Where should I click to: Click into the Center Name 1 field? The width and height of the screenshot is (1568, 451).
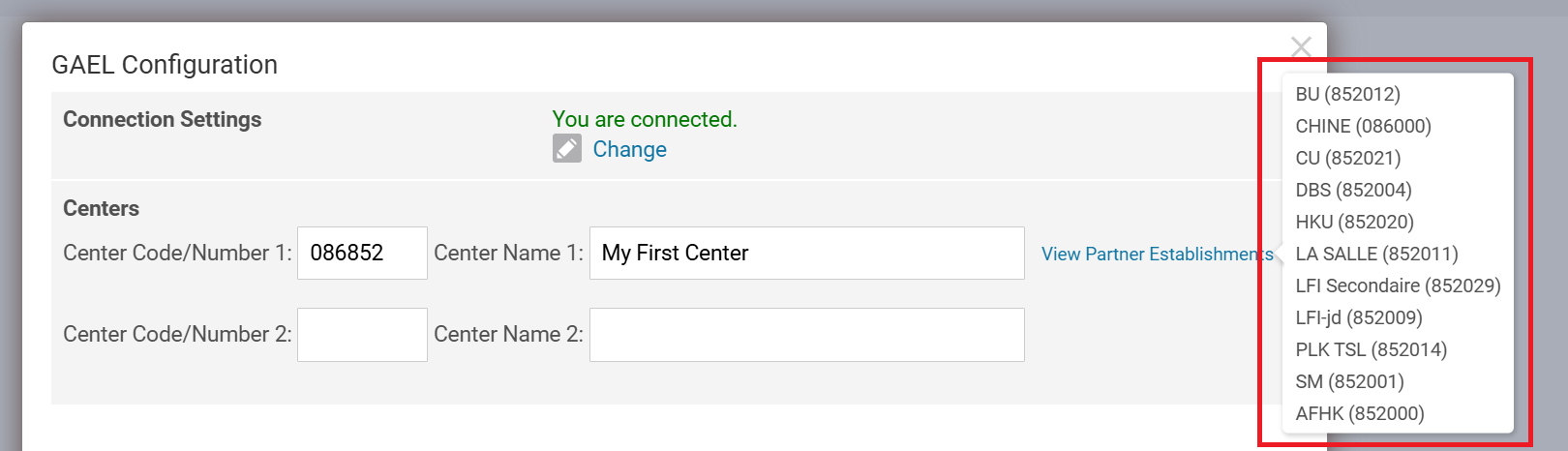pyautogui.click(x=806, y=254)
